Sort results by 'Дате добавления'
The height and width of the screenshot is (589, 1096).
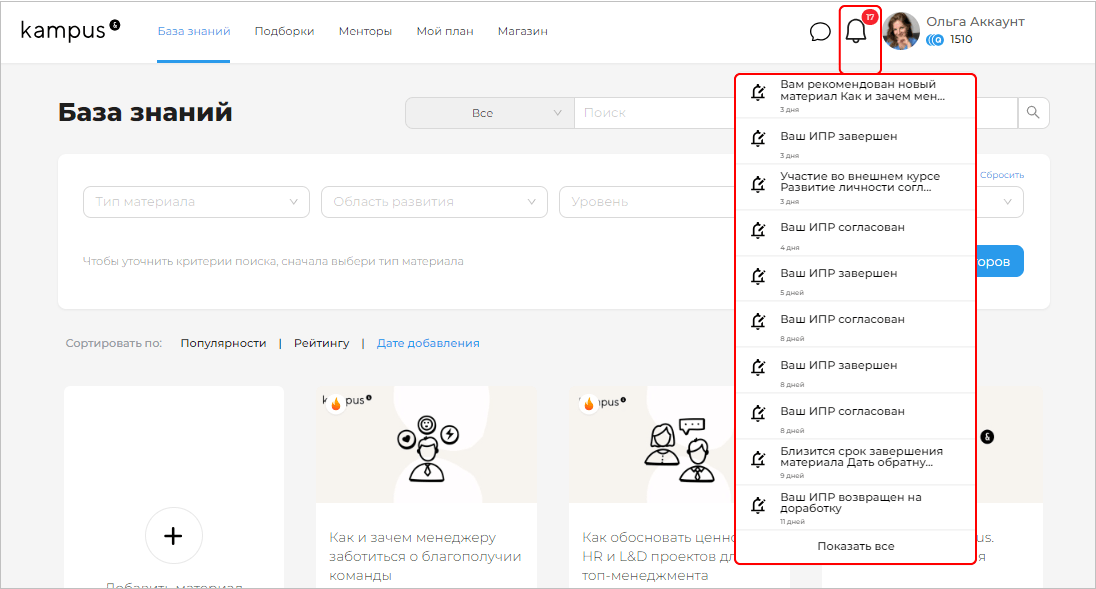tap(428, 343)
